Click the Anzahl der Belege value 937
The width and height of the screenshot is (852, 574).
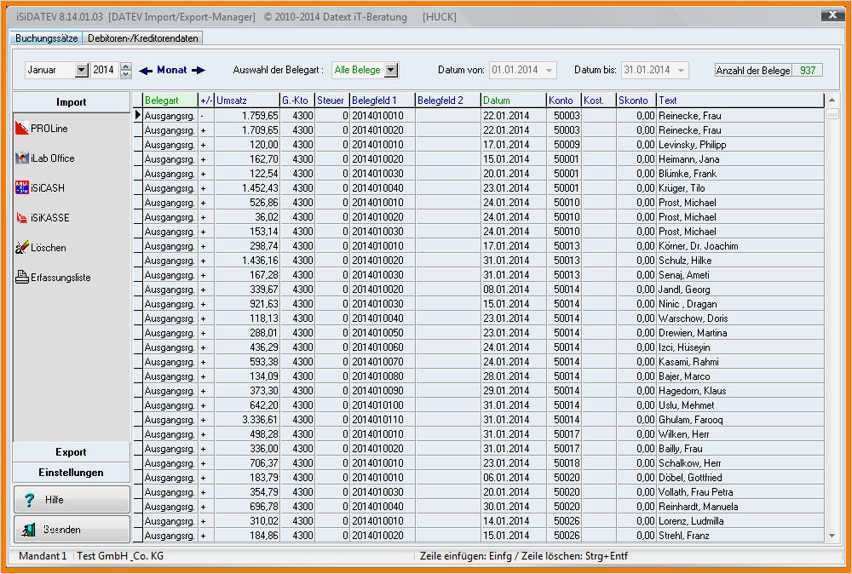pos(807,70)
